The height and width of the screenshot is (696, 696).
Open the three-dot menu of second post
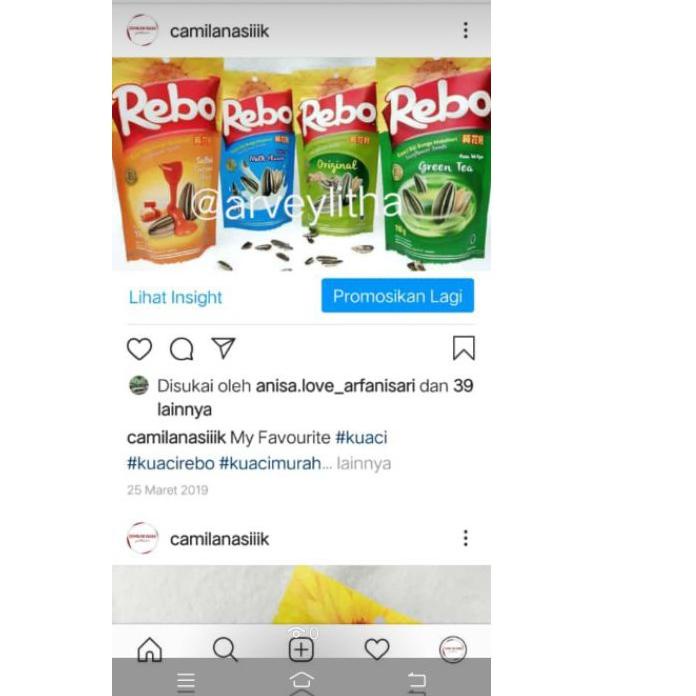465,538
